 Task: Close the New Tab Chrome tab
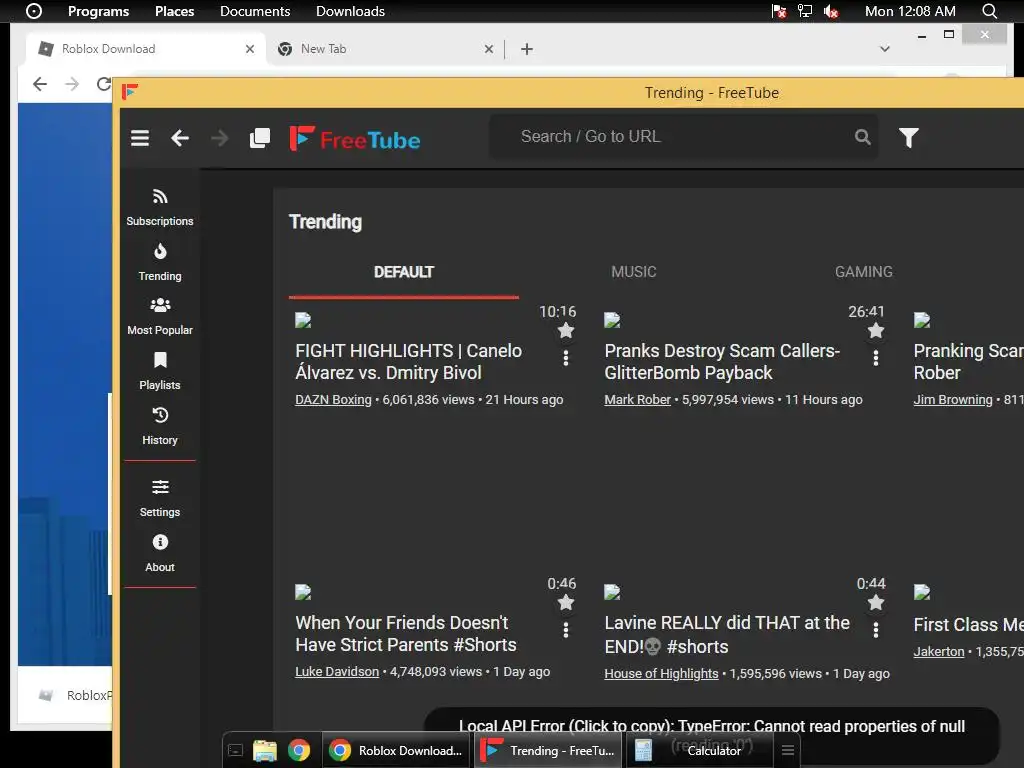(488, 49)
